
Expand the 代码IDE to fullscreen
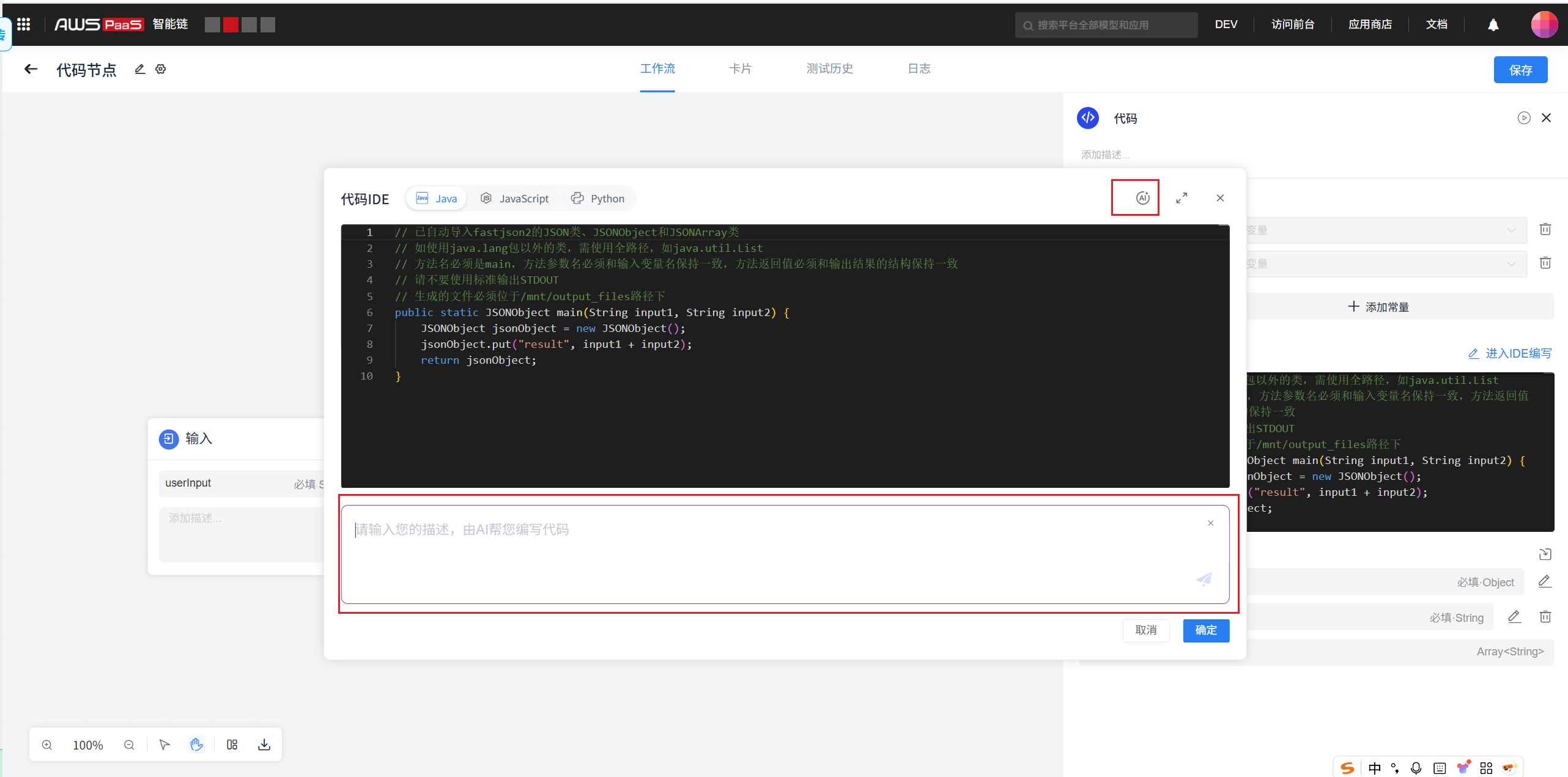[1182, 197]
